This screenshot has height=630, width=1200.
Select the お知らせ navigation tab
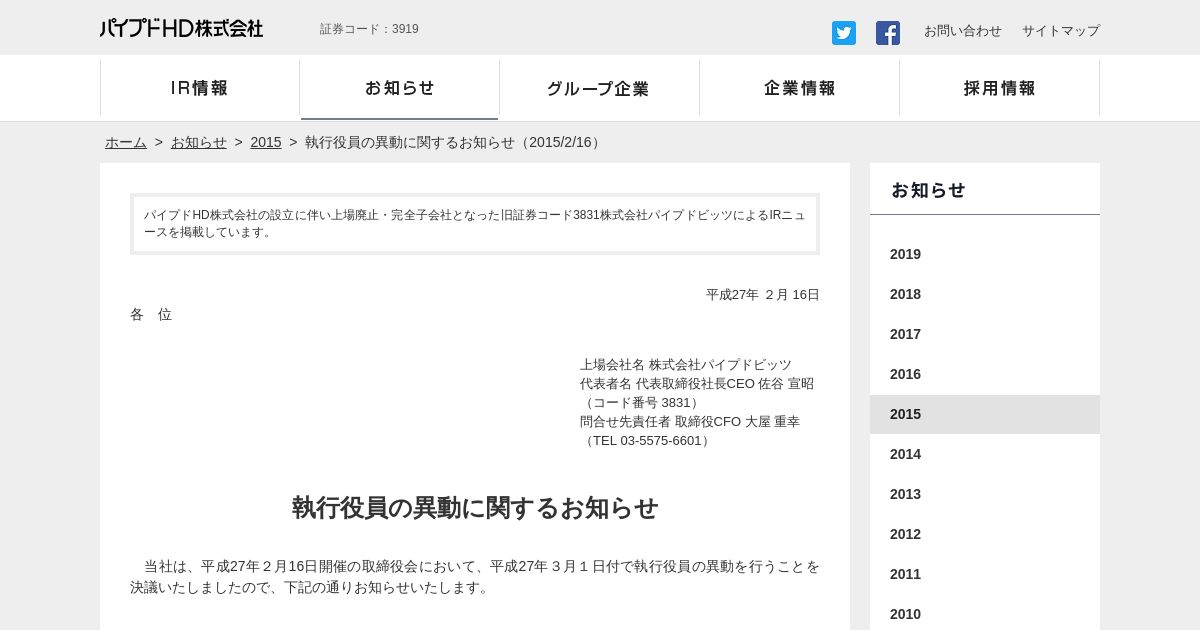pos(400,88)
